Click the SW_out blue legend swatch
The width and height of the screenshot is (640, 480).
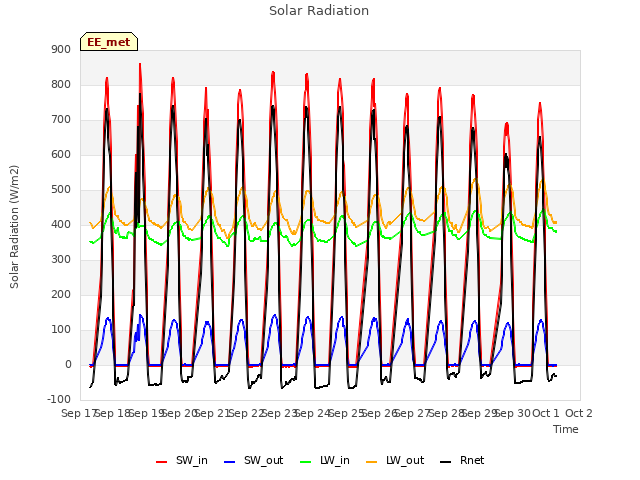coord(230,462)
